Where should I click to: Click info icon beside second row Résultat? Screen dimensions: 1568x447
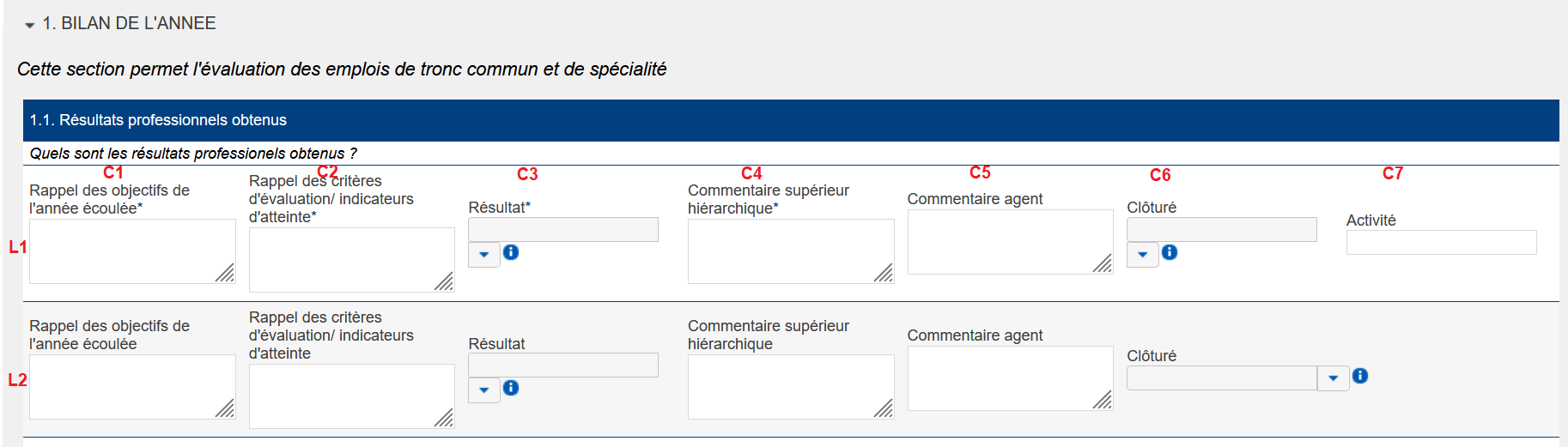click(x=511, y=388)
